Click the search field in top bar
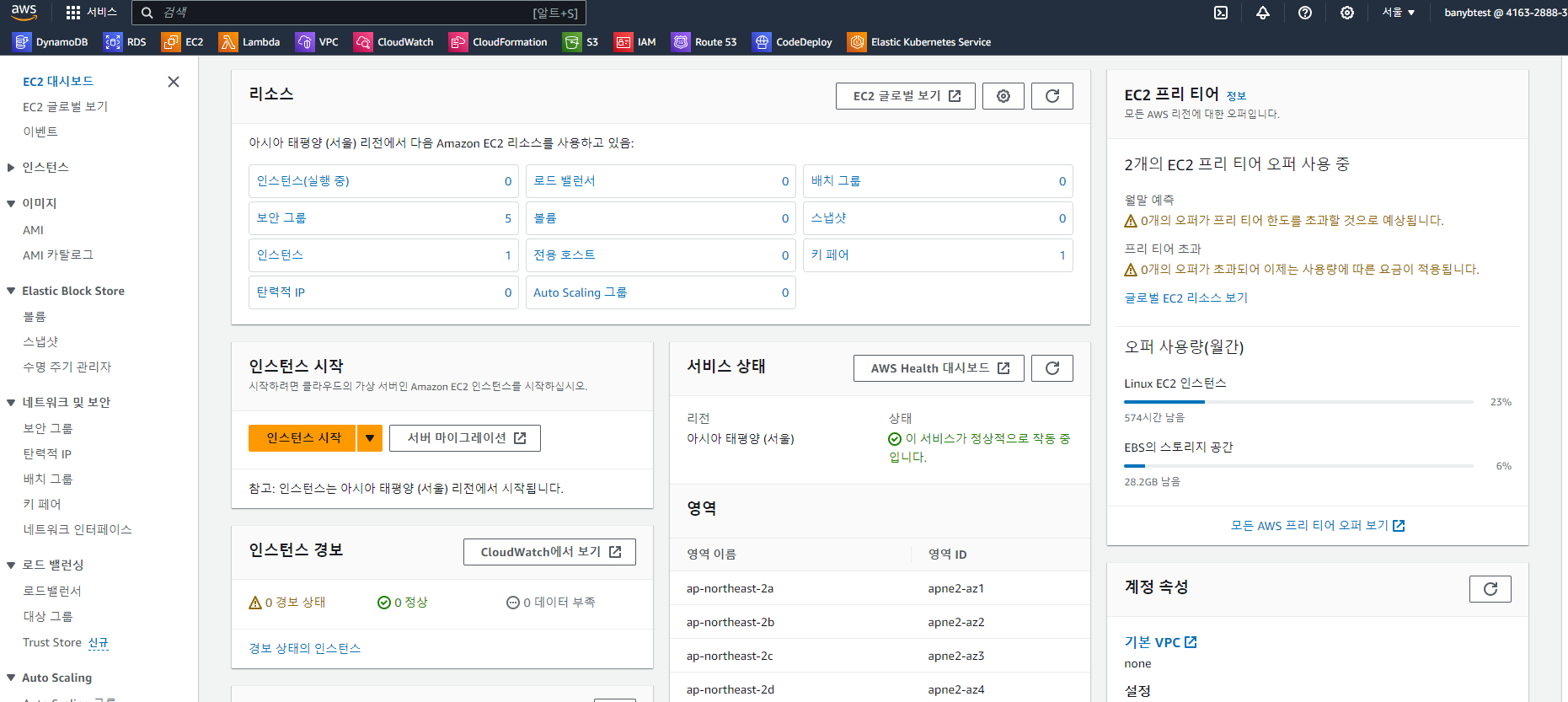 click(358, 13)
